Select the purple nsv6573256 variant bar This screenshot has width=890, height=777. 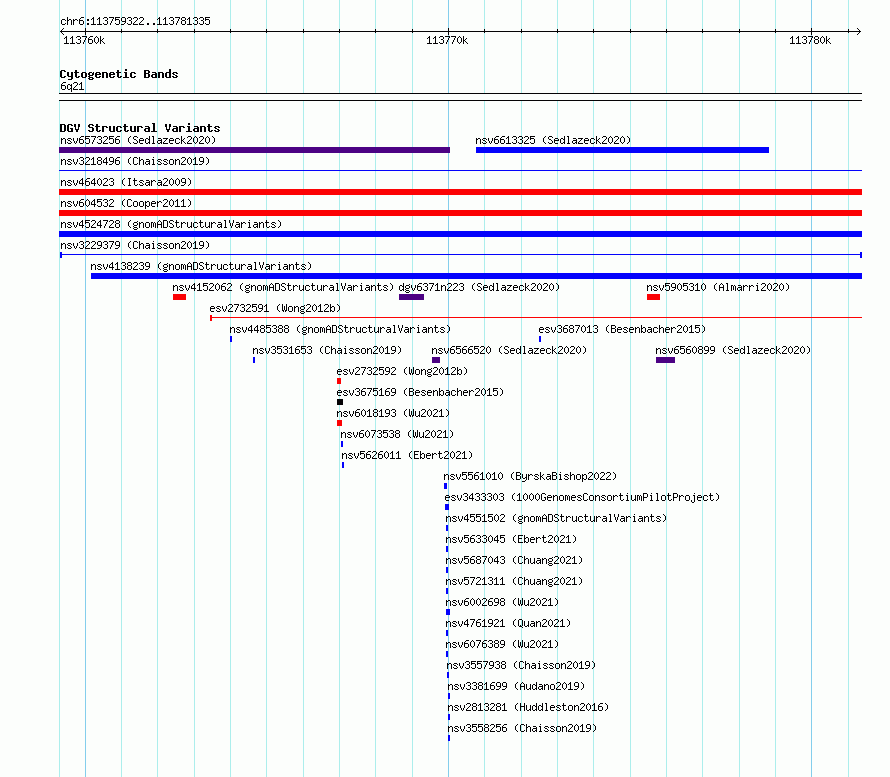[x=254, y=150]
